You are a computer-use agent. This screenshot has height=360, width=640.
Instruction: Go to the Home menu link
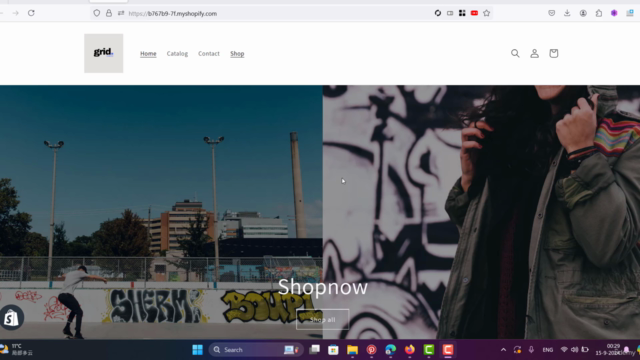(x=148, y=53)
